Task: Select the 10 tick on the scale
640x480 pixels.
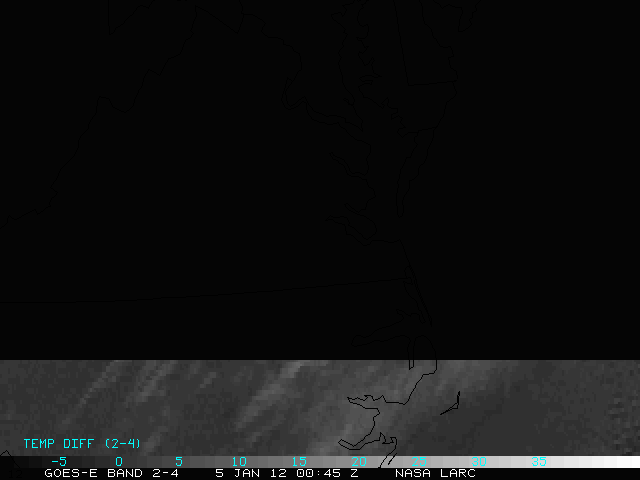Action: point(238,461)
